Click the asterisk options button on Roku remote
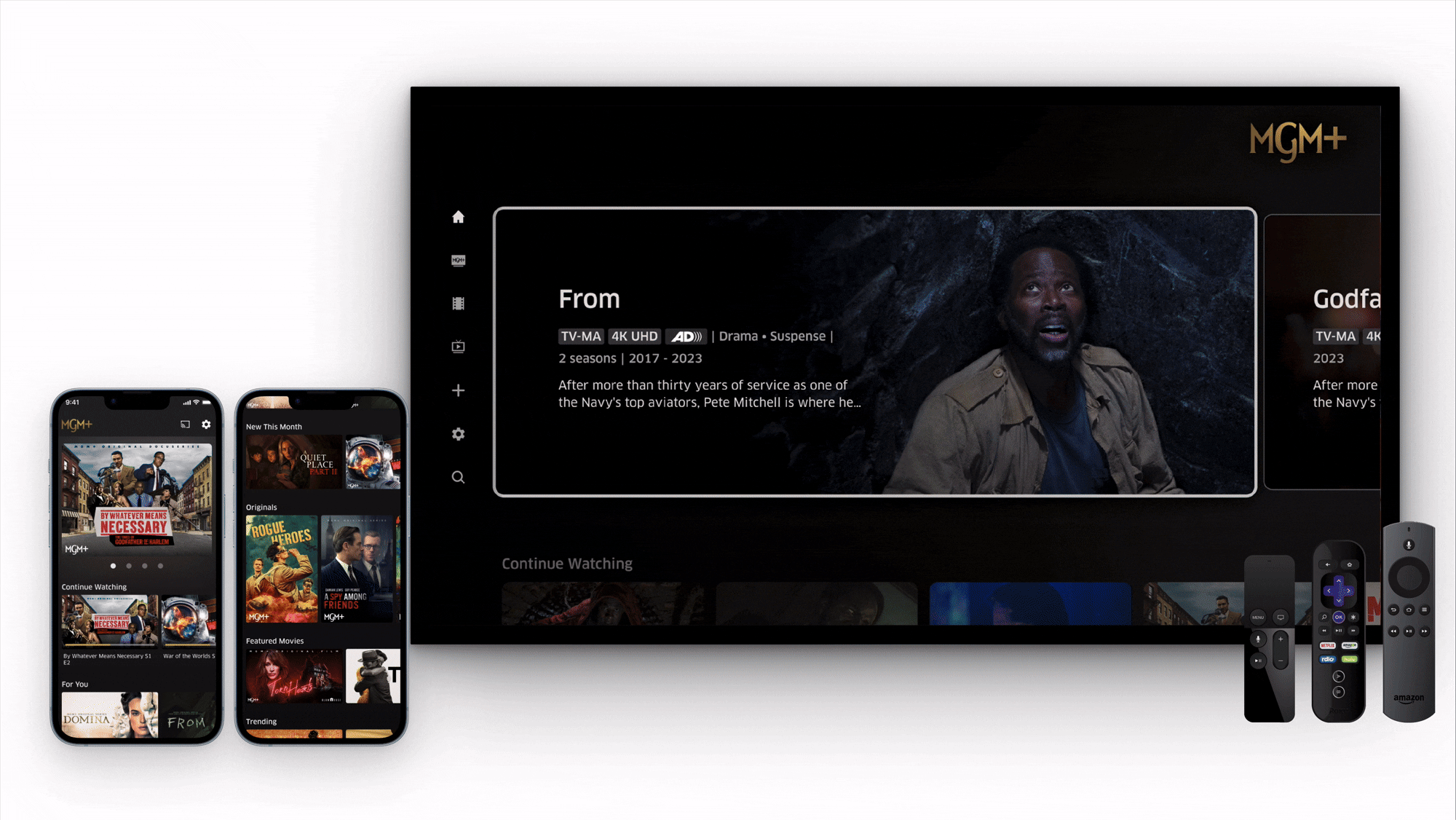 (x=1353, y=617)
